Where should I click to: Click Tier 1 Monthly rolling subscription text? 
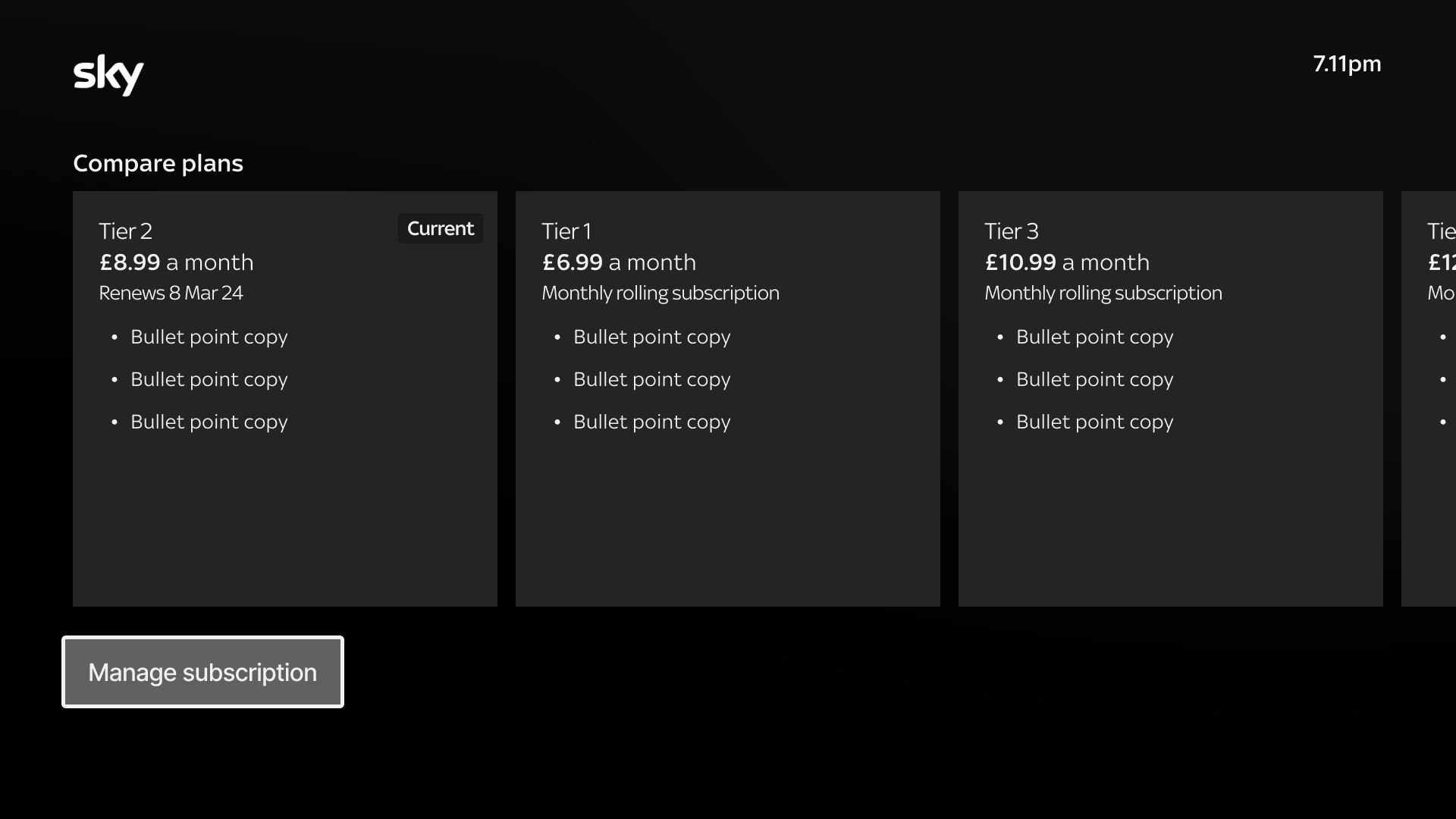pos(660,293)
